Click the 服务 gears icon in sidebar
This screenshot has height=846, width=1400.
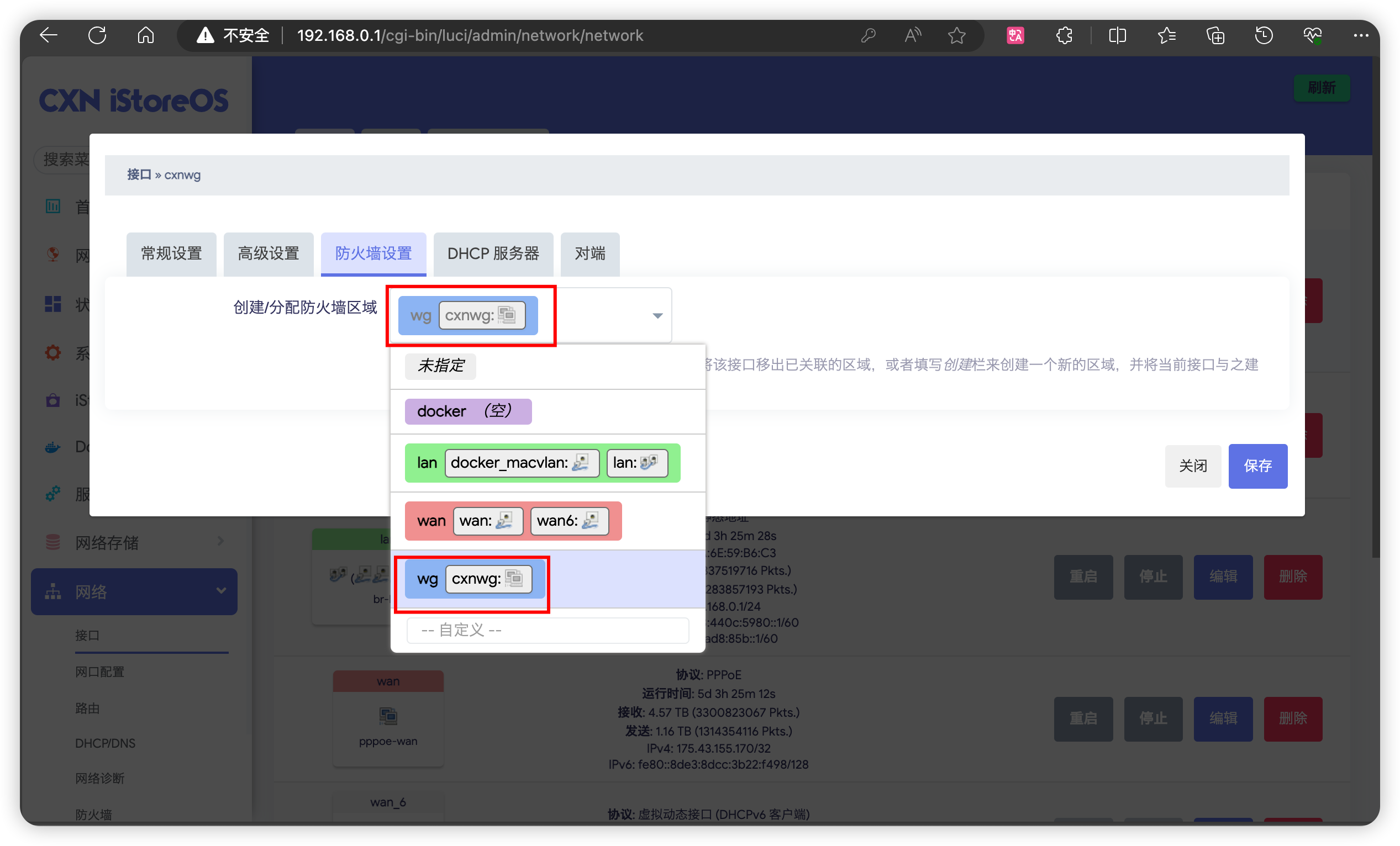coord(53,493)
